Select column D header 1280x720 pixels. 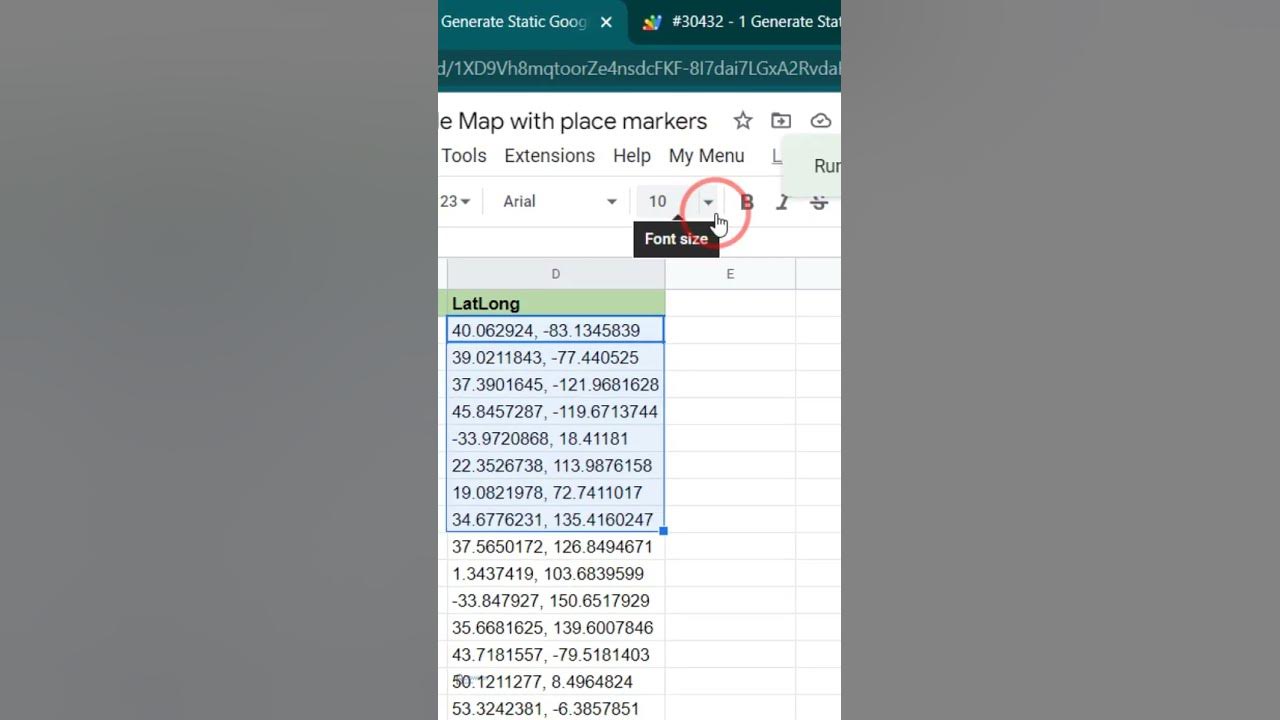pyautogui.click(x=555, y=274)
